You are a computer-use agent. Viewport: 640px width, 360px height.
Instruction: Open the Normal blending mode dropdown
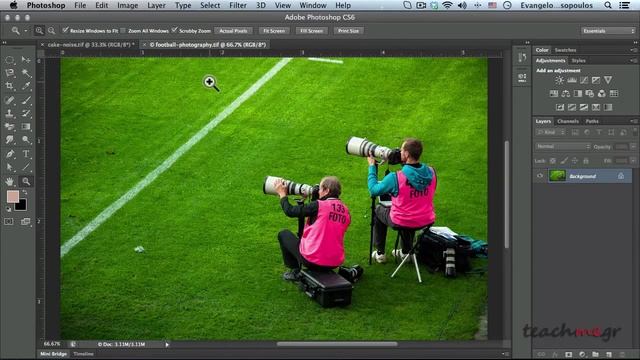pyautogui.click(x=563, y=147)
